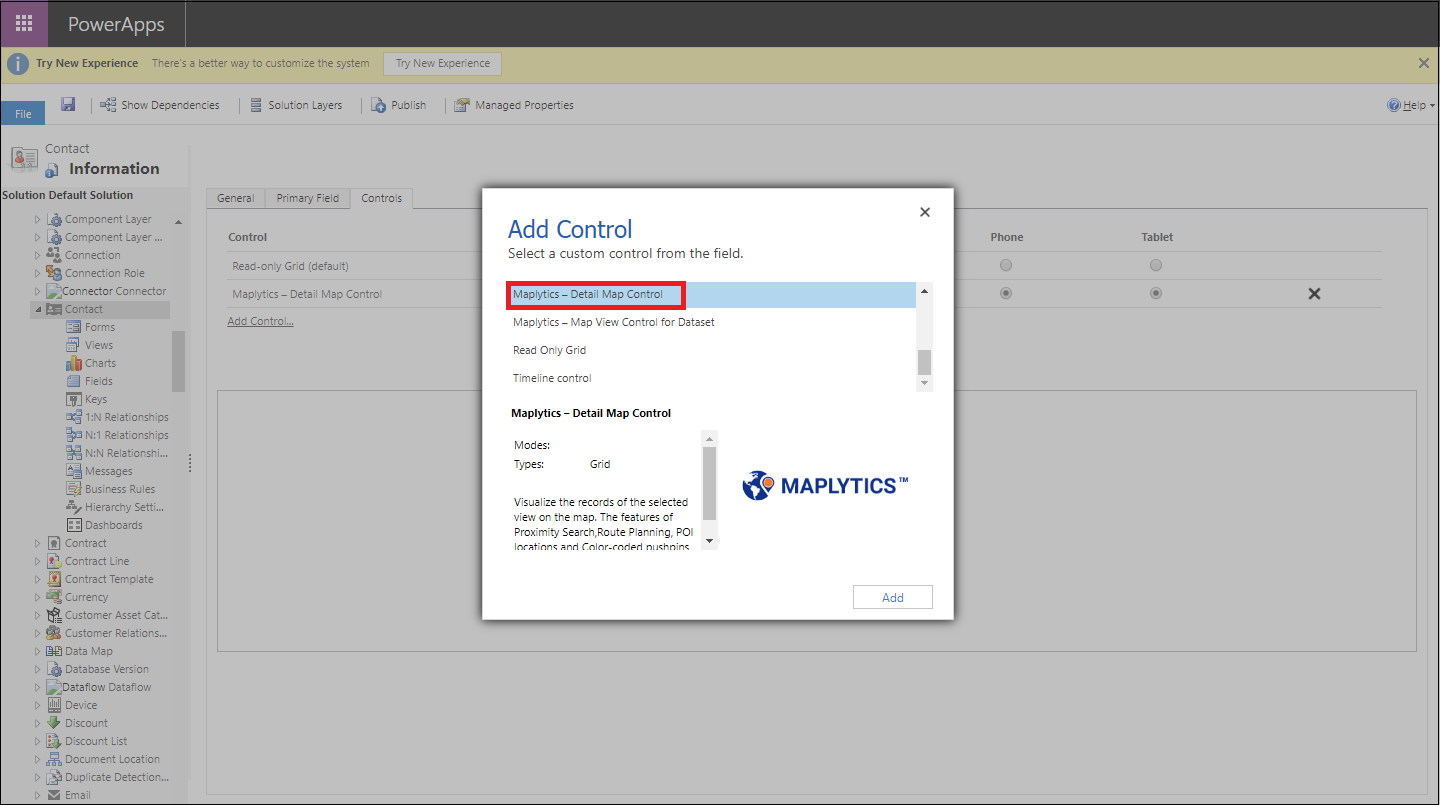
Task: Click the Charts icon under Contact
Action: click(x=74, y=363)
